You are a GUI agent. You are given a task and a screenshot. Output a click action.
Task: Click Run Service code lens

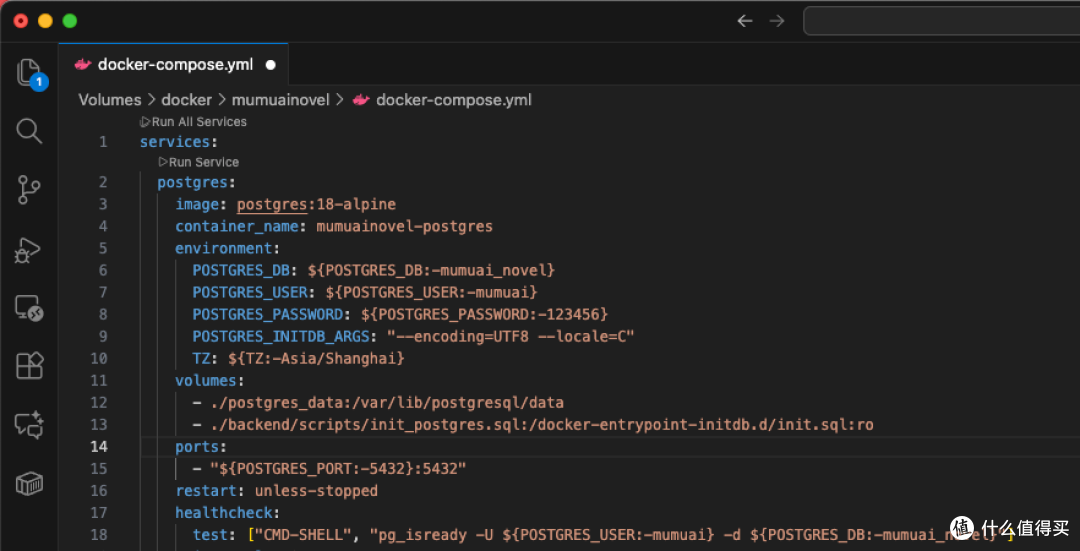click(x=198, y=163)
